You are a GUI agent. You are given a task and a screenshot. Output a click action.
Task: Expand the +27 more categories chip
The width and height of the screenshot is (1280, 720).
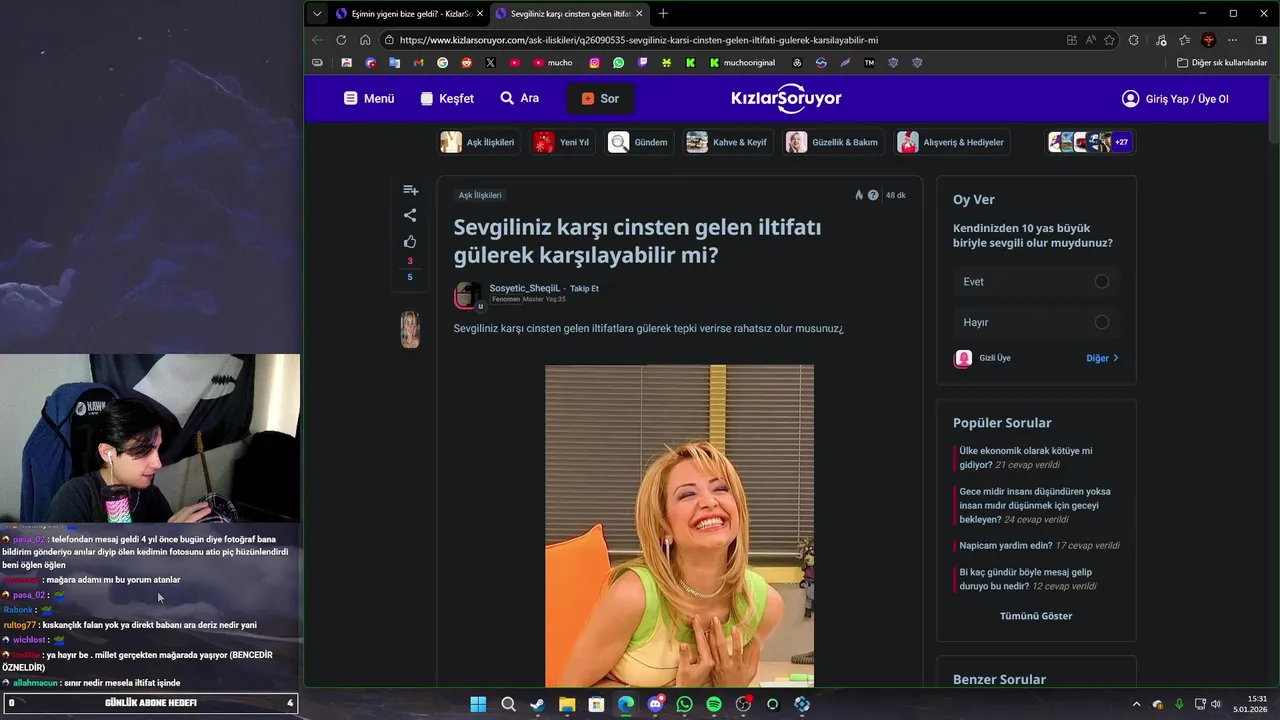(1120, 142)
